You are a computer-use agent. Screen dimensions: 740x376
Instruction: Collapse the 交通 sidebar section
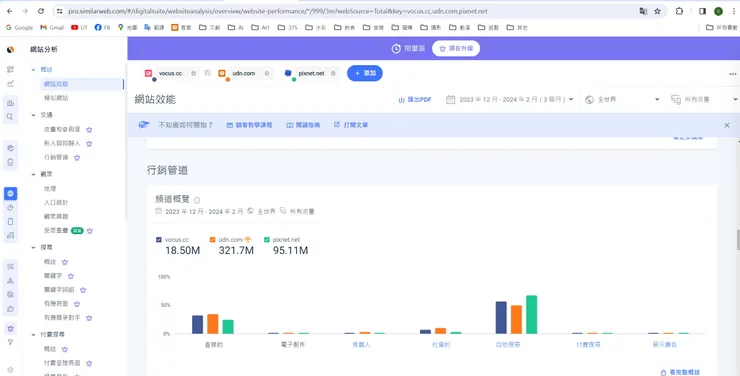(34, 115)
